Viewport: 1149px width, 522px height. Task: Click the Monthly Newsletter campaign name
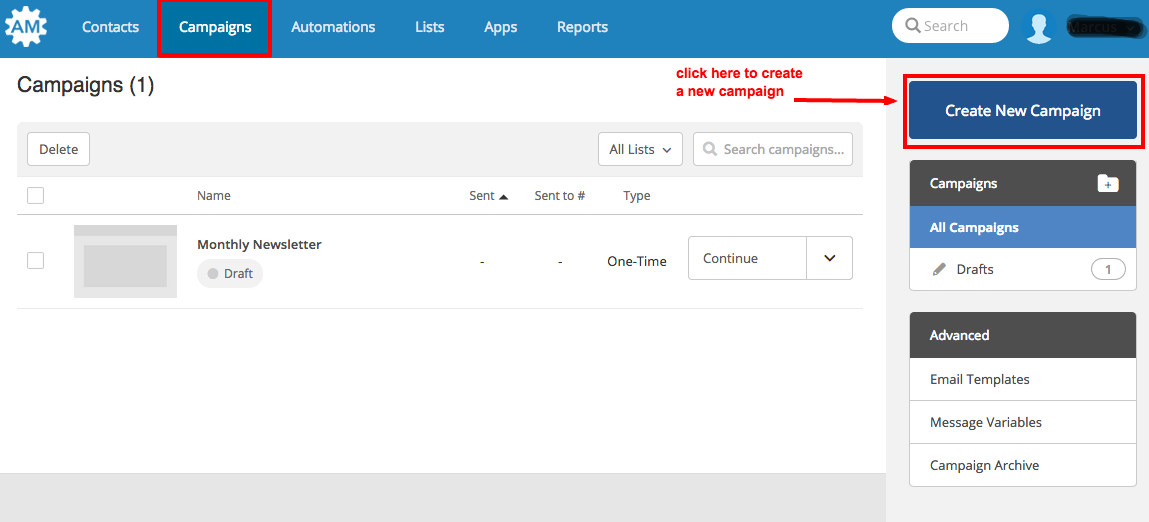[259, 245]
